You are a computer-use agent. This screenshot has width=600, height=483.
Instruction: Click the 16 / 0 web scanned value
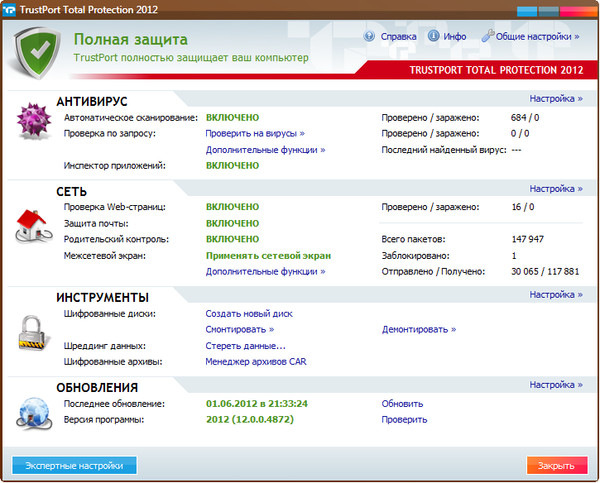tap(523, 207)
